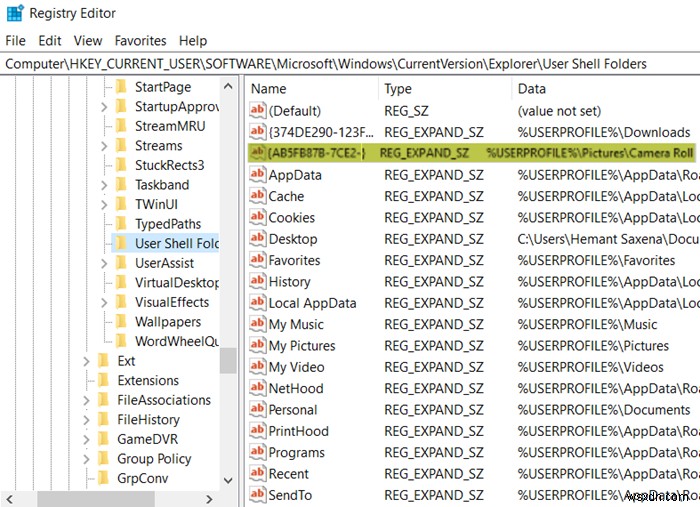Image resolution: width=700 pixels, height=507 pixels.
Task: Click the My Pictures string icon
Action: point(258,345)
